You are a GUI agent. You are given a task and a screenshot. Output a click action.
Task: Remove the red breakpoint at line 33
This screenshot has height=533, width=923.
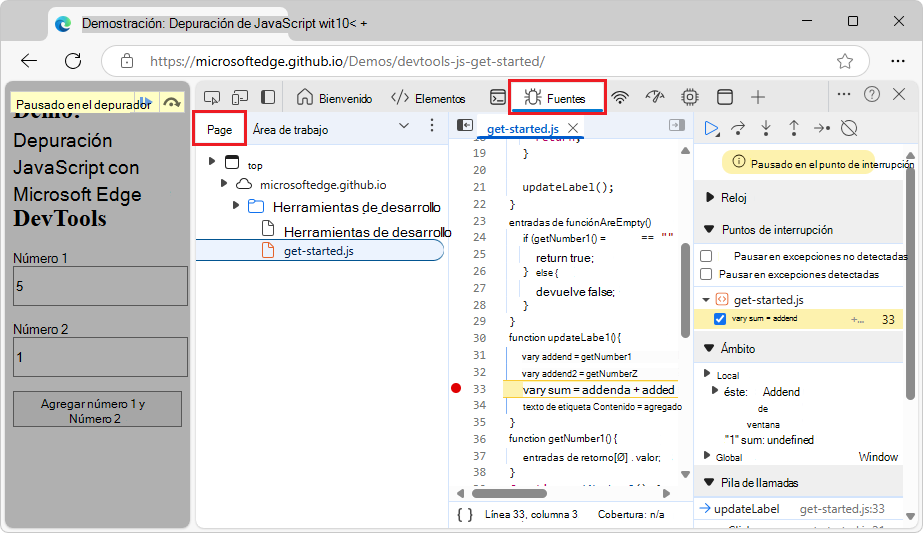[x=456, y=388]
